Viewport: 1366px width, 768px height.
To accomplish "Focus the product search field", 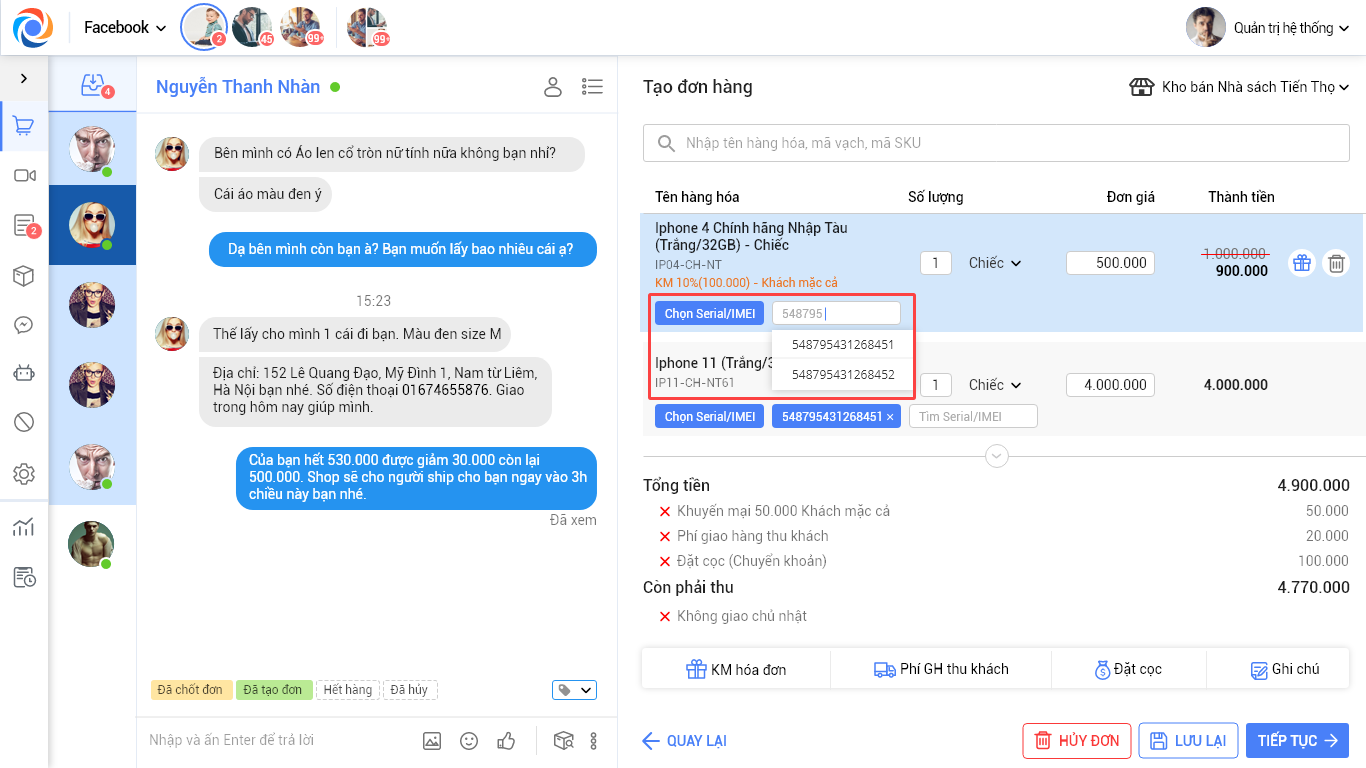I will [x=996, y=143].
